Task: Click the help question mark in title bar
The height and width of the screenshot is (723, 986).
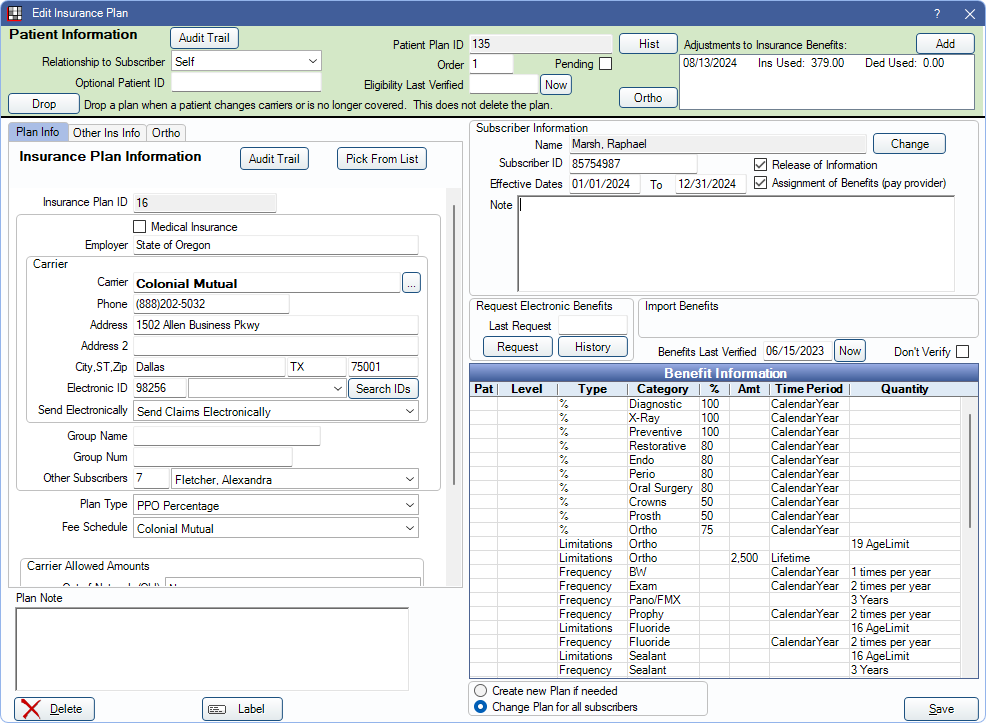Action: tap(937, 13)
